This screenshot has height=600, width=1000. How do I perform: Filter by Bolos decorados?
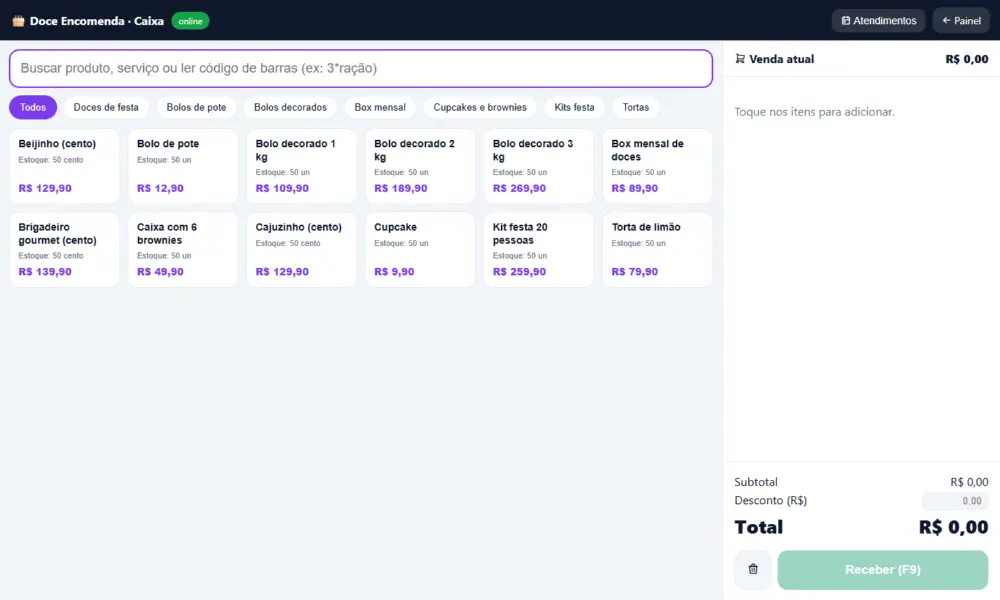[290, 107]
